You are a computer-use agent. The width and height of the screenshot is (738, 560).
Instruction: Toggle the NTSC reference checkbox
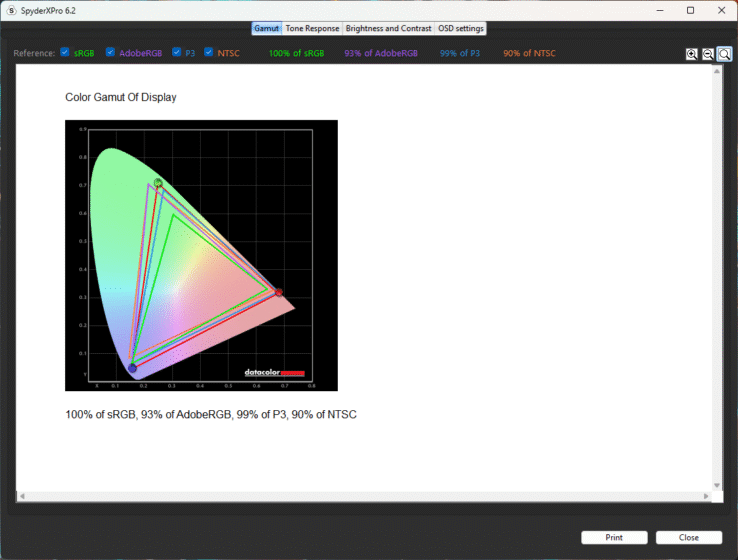[x=209, y=52]
